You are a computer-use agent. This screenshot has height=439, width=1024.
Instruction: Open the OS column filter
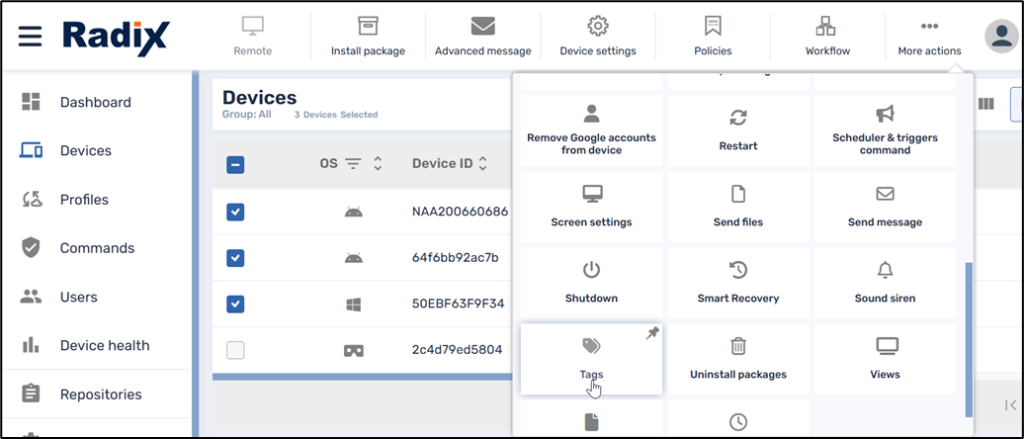coord(353,164)
